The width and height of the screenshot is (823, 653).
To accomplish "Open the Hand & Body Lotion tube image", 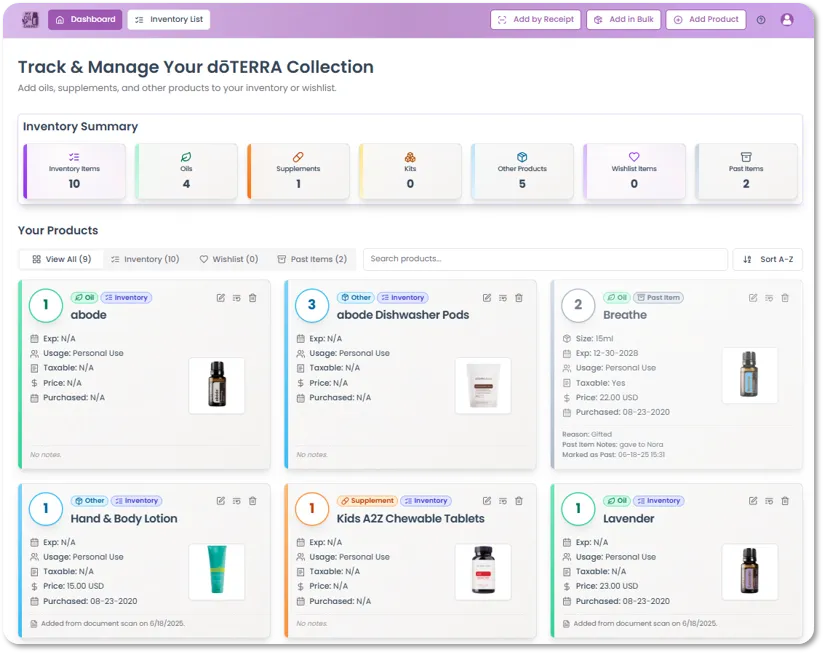I will 217,572.
